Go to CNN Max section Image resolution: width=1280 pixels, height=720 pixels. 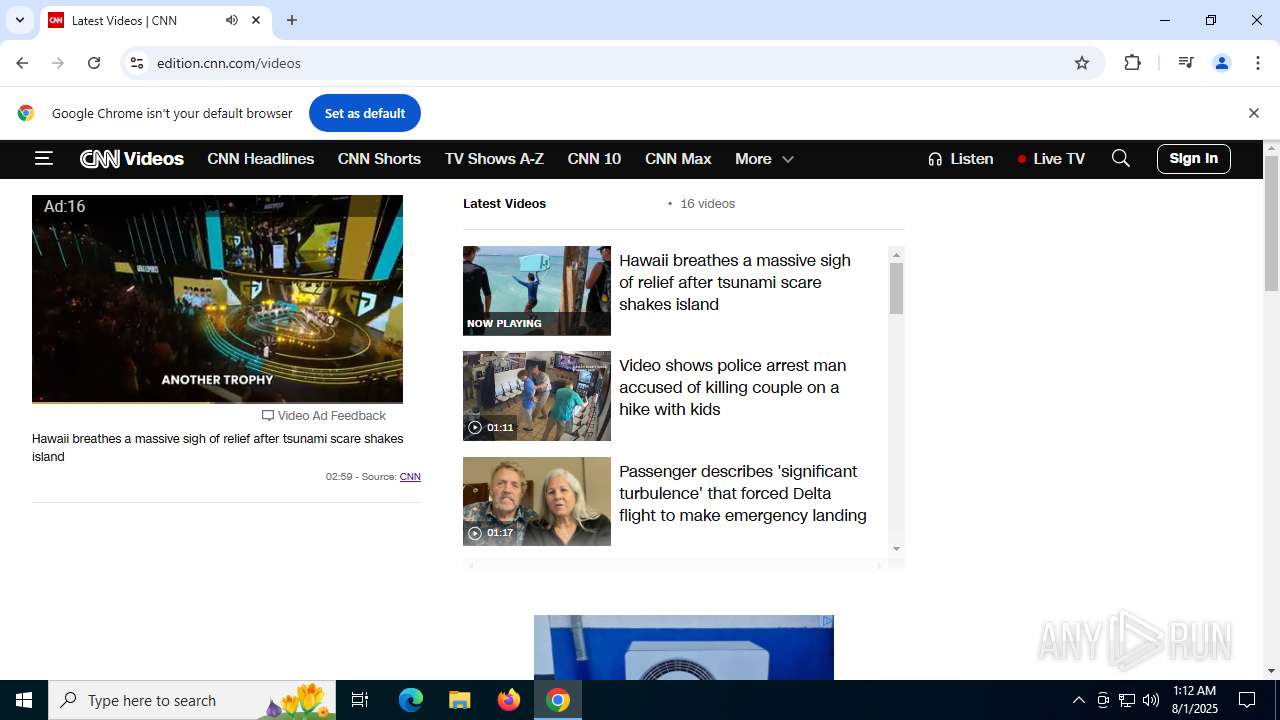[x=678, y=159]
